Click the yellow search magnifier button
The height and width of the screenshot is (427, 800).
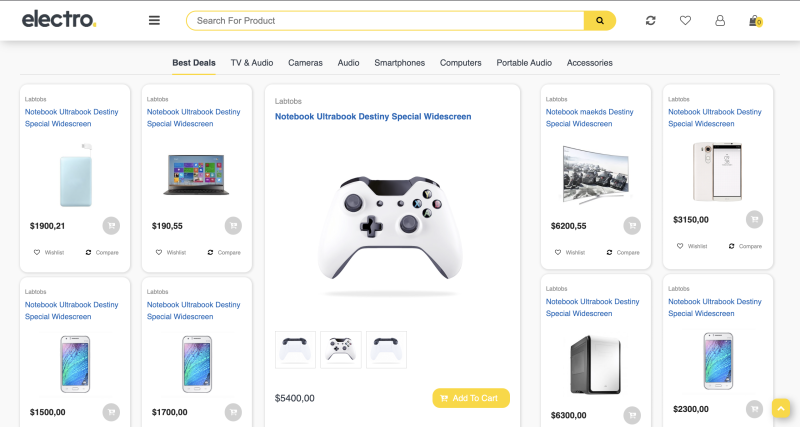tap(600, 20)
